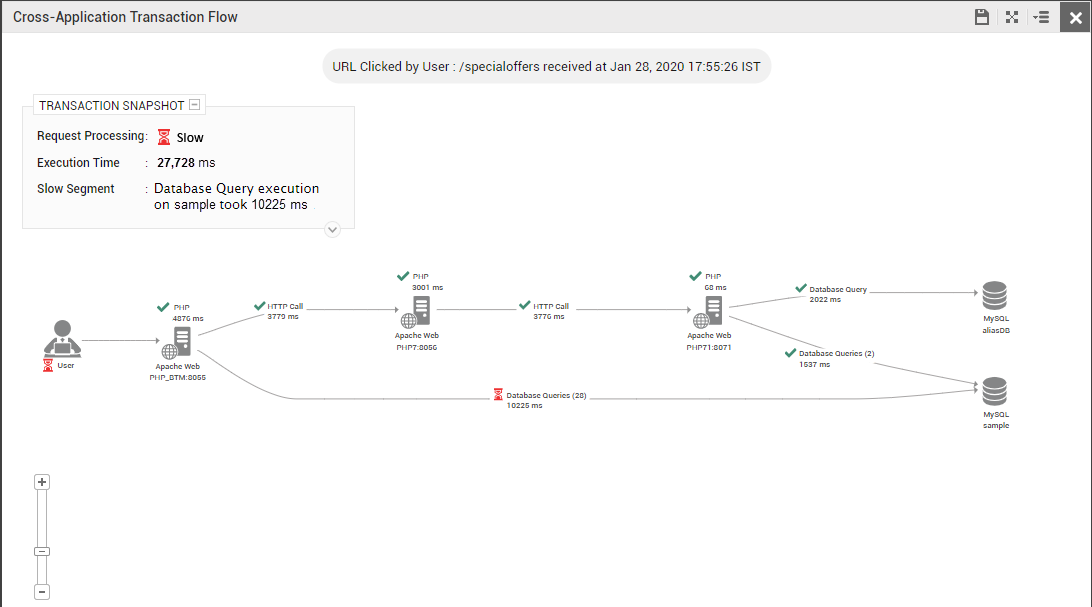
Task: Click the MySQL sample label
Action: pos(996,420)
